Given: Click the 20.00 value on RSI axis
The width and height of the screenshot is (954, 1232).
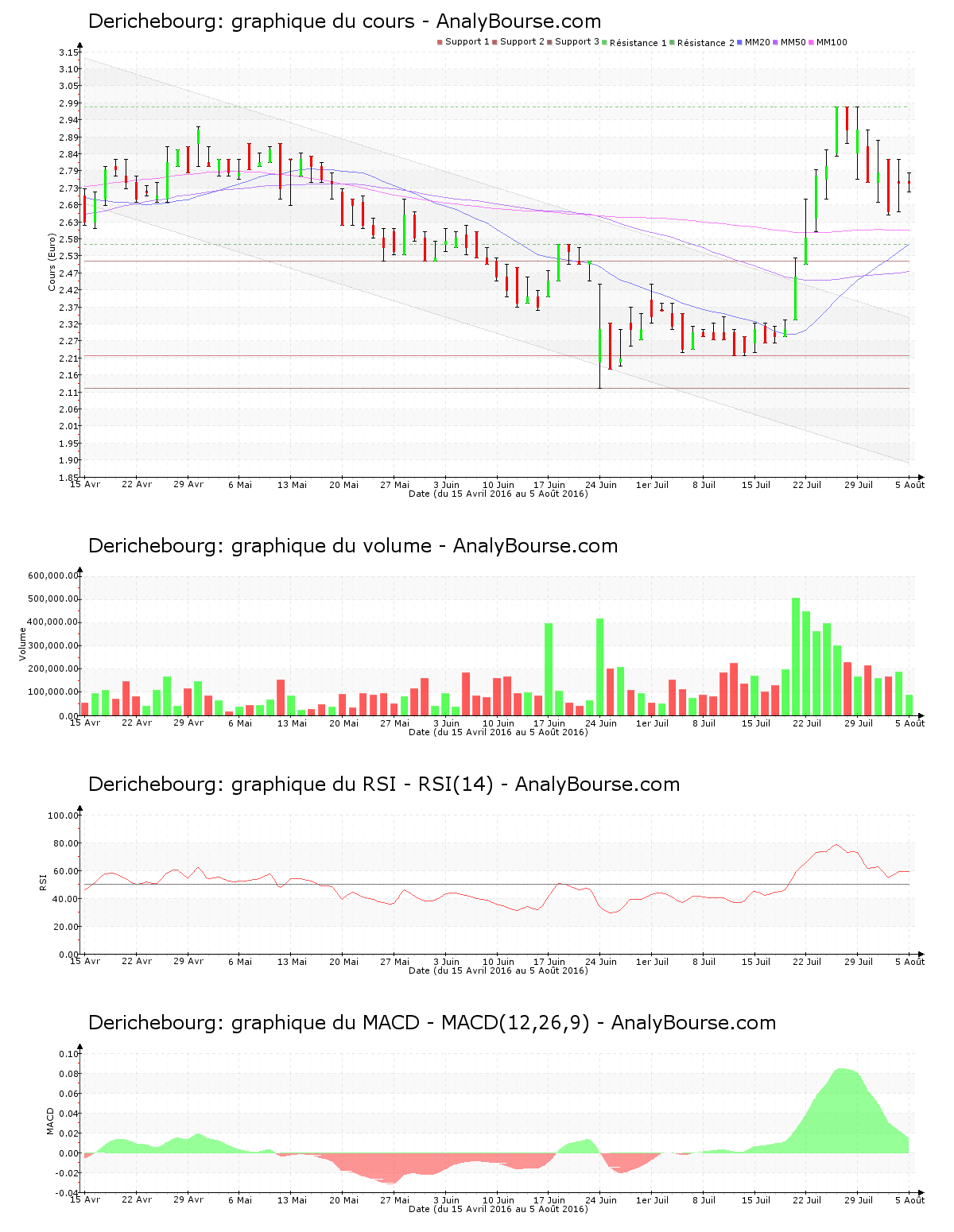Looking at the screenshot, I should (66, 927).
